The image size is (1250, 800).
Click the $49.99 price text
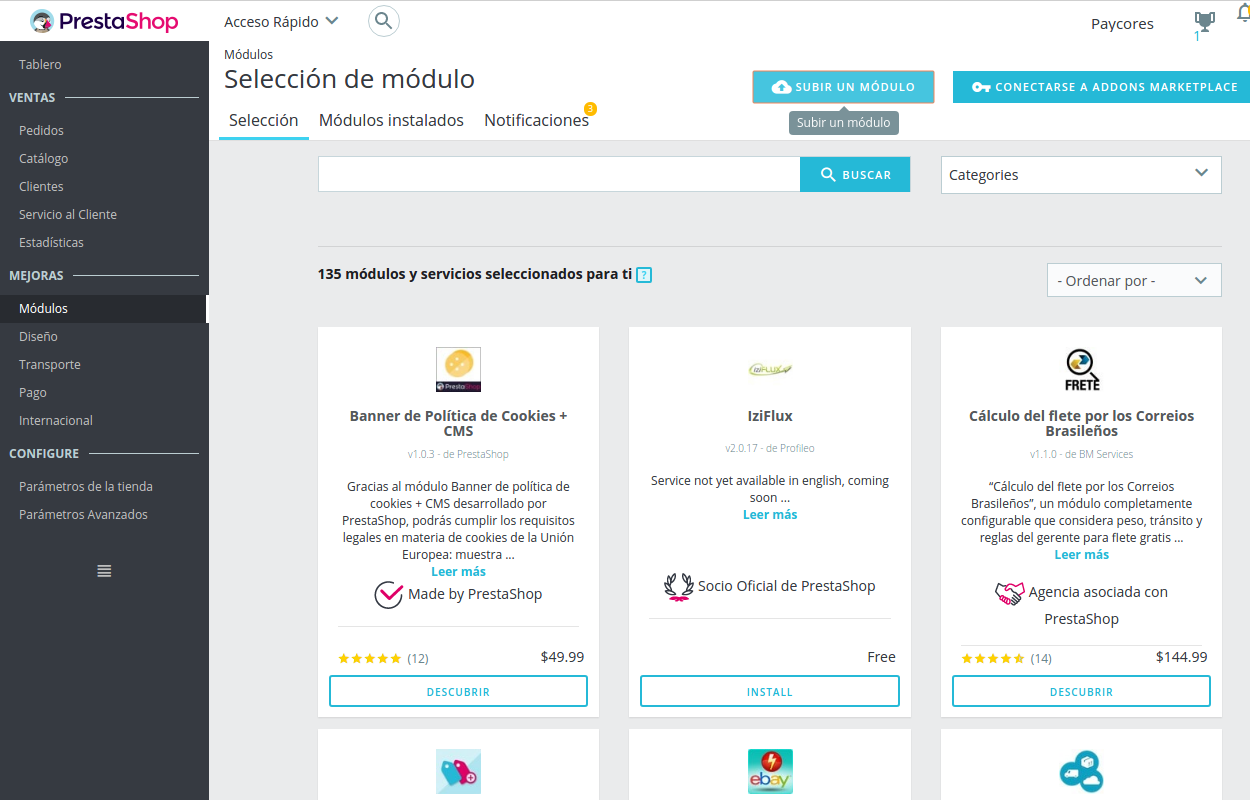562,657
